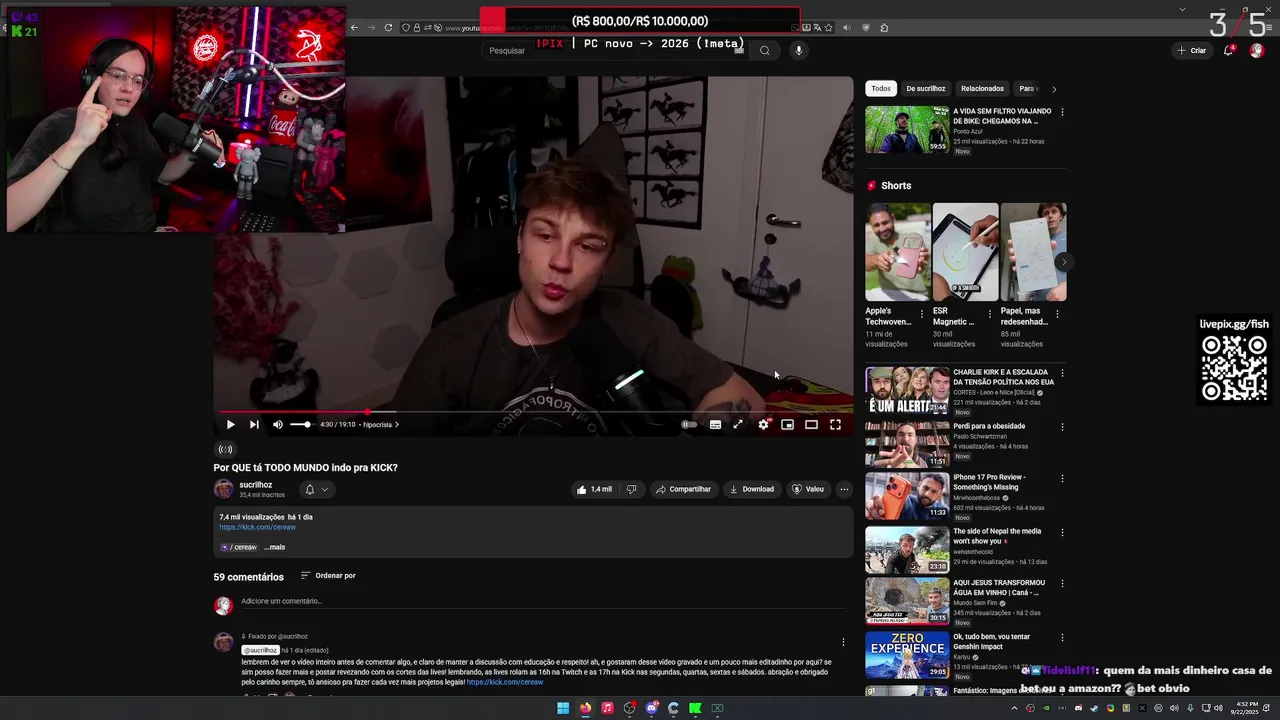
Task: Open options for Ok, tudo bem, vou tentar
Action: pyautogui.click(x=1062, y=638)
